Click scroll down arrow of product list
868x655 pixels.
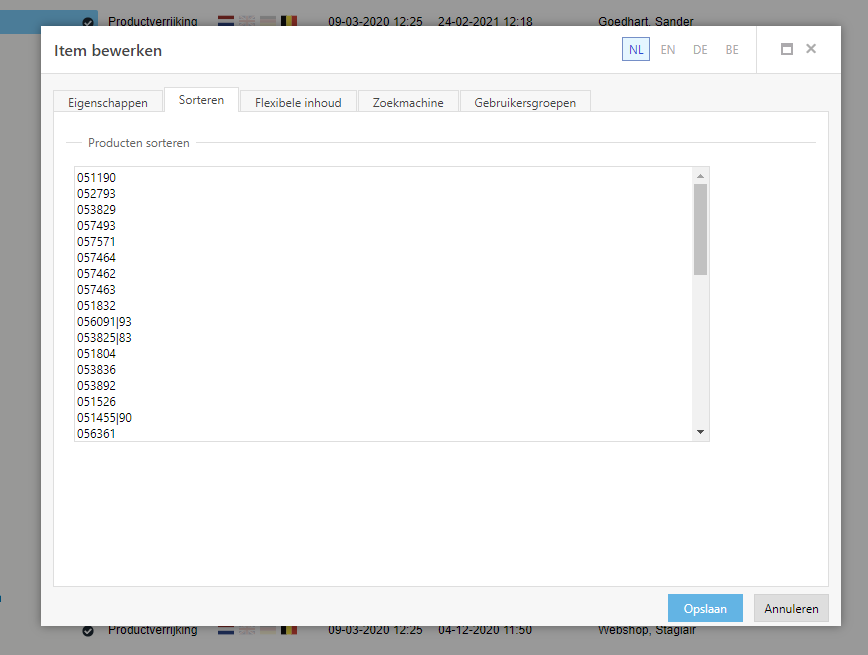coord(700,432)
